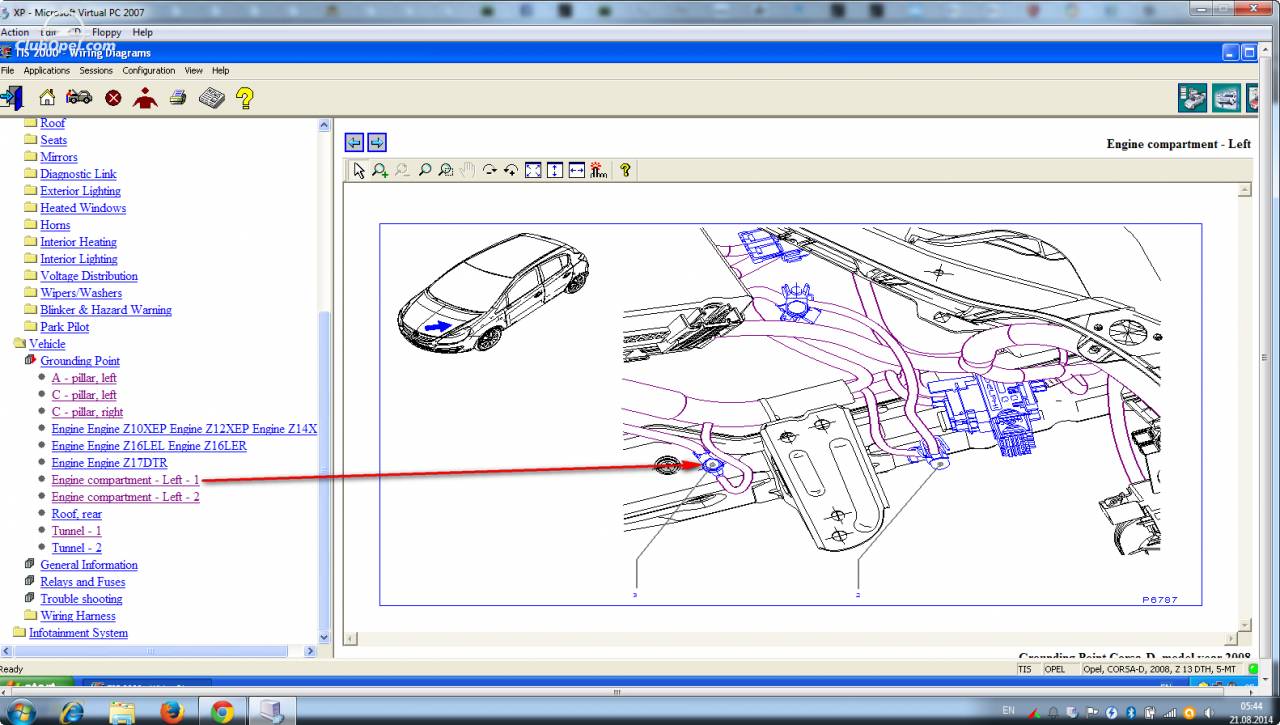
Task: Open the Heated Windows link
Action: [x=83, y=208]
